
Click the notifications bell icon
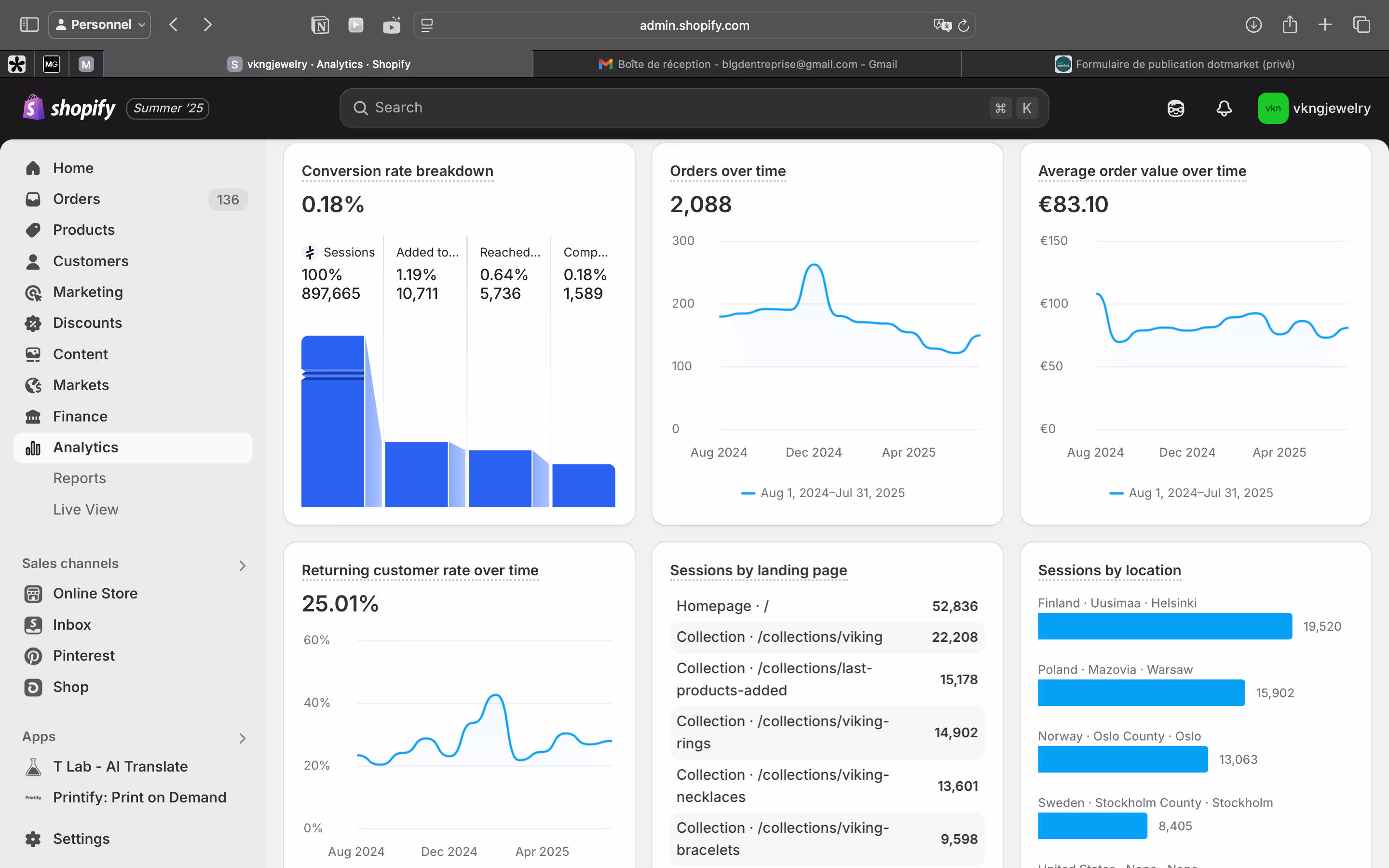pos(1224,108)
